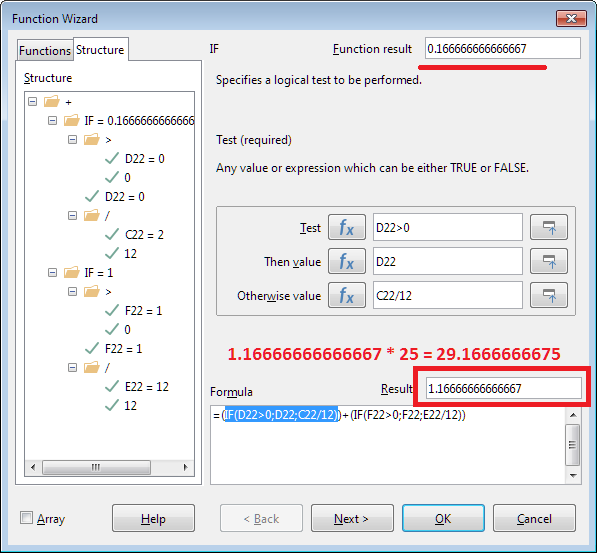The width and height of the screenshot is (597, 553).
Task: Collapse the E22/12 division node expander
Action: click(x=72, y=368)
